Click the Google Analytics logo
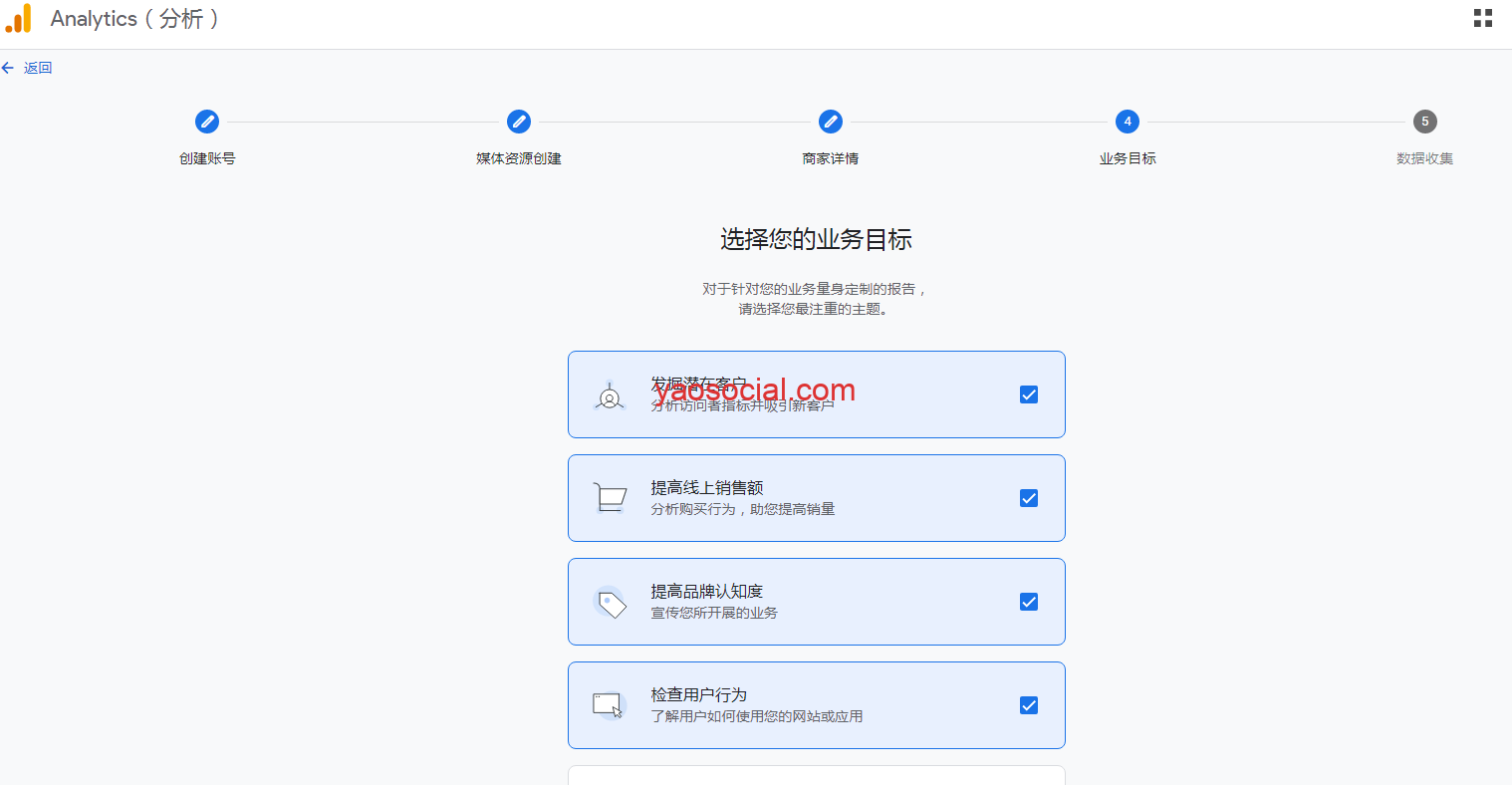The width and height of the screenshot is (1512, 785). 18,19
